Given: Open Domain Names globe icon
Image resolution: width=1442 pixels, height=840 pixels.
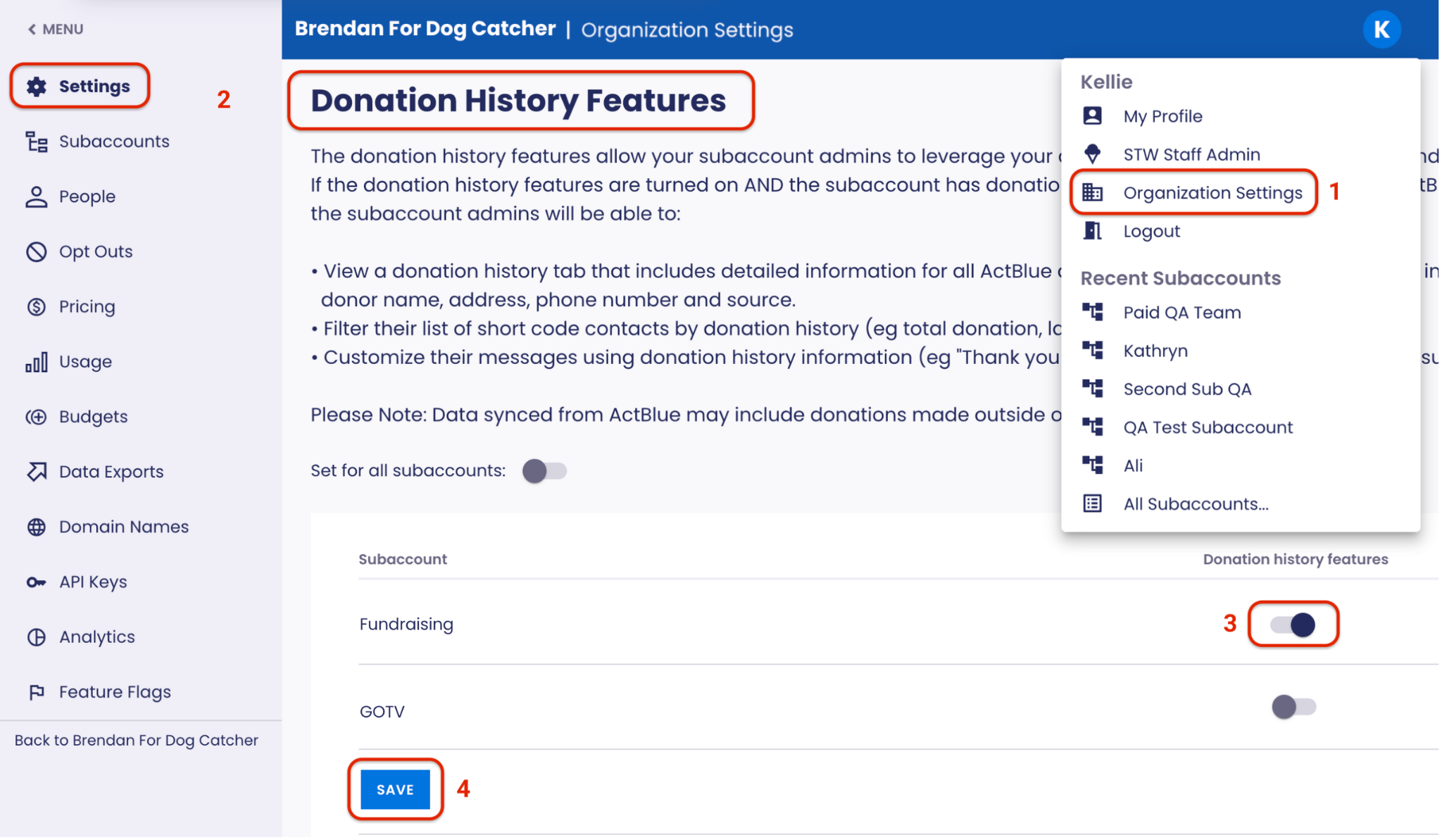Looking at the screenshot, I should pos(37,527).
